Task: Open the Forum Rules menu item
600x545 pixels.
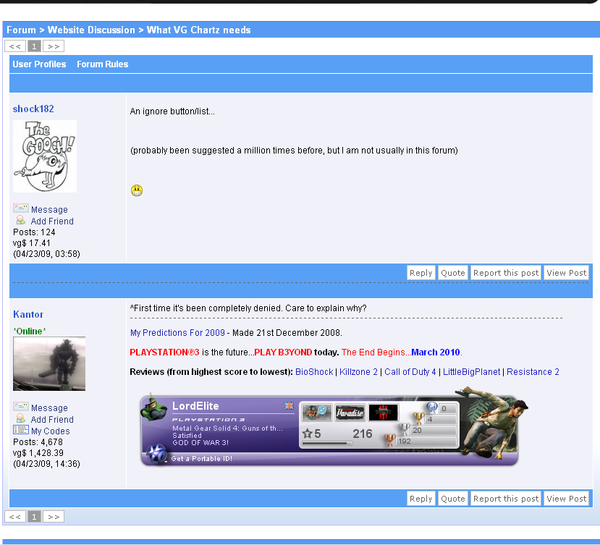Action: coord(102,64)
